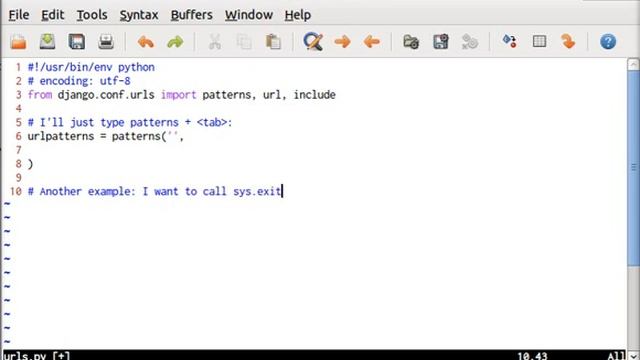Click the '10,43' cursor position in status line

pyautogui.click(x=532, y=356)
